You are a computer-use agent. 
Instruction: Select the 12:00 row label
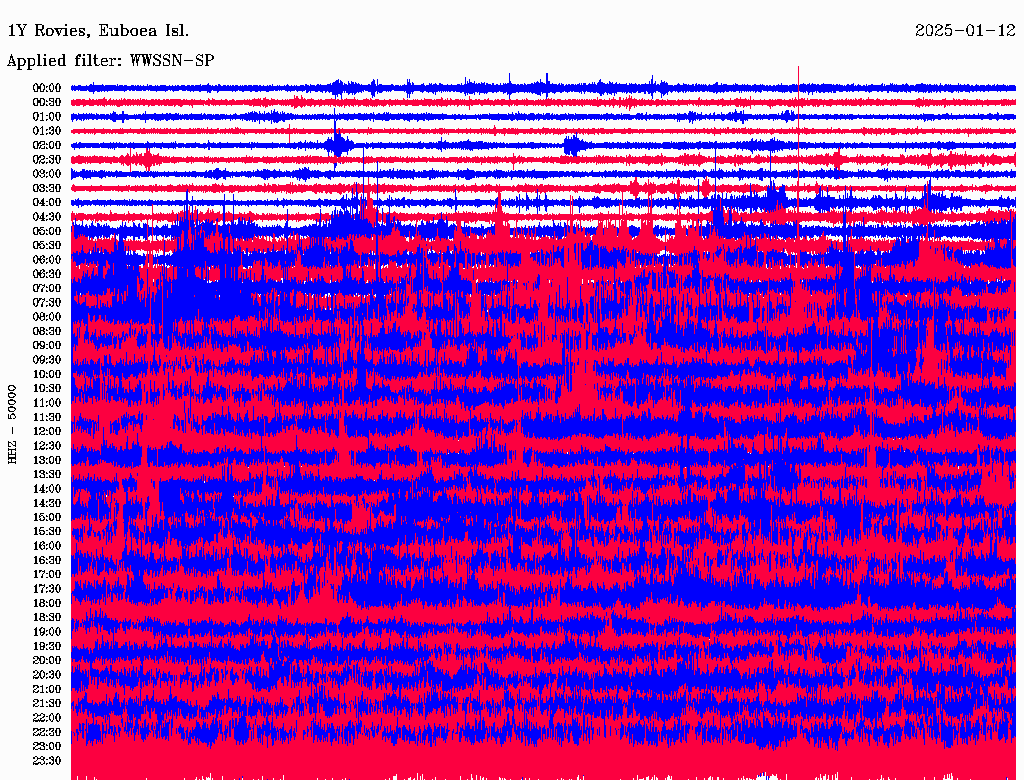pyautogui.click(x=47, y=431)
